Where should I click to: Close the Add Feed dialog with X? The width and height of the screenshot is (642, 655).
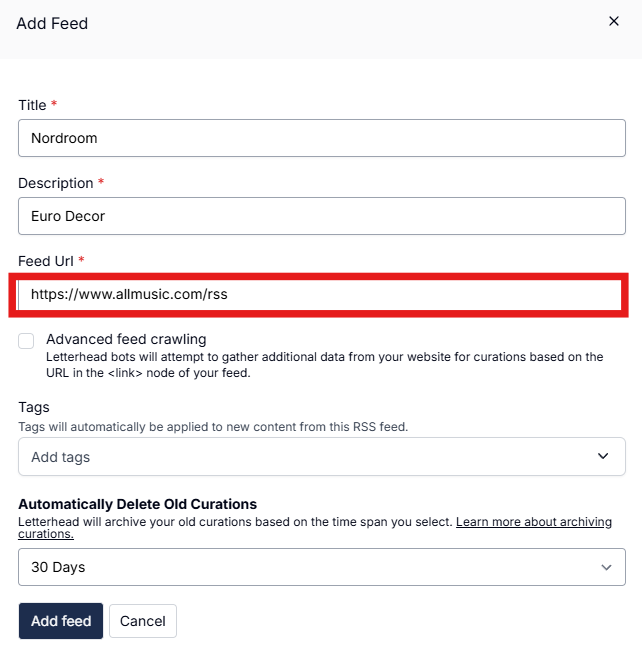614,21
